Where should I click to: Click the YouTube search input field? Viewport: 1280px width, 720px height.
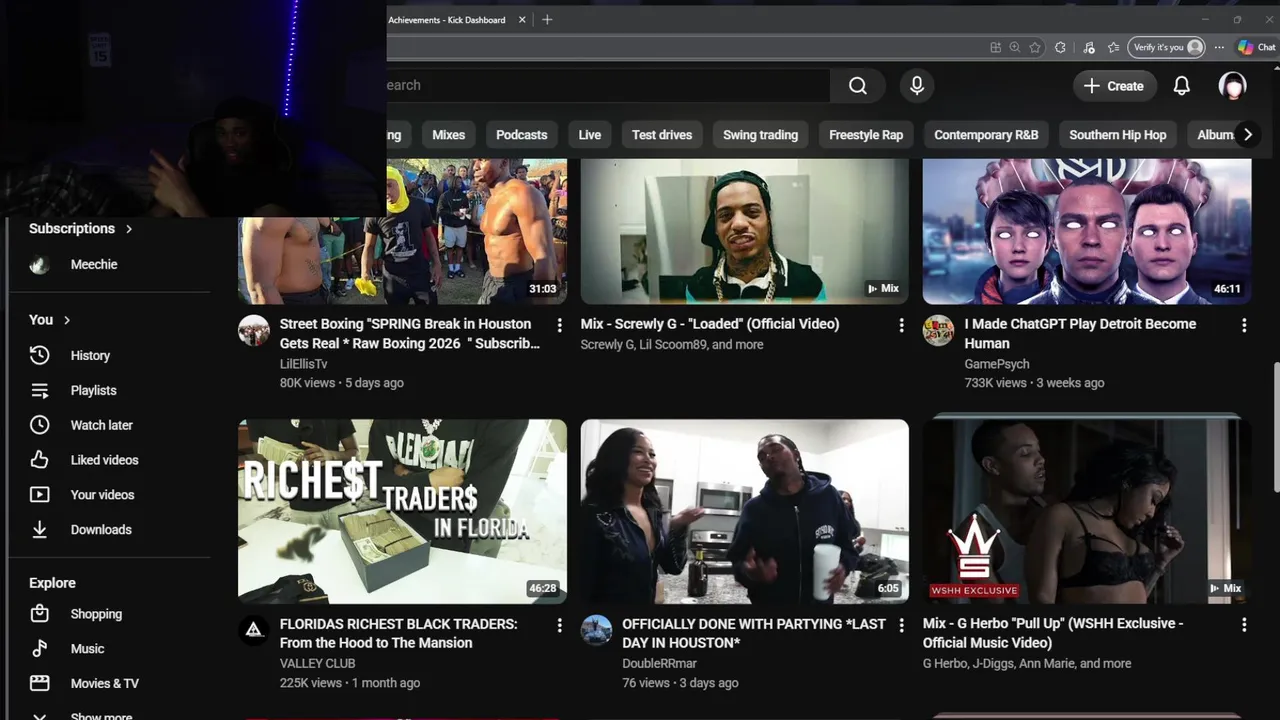[608, 86]
